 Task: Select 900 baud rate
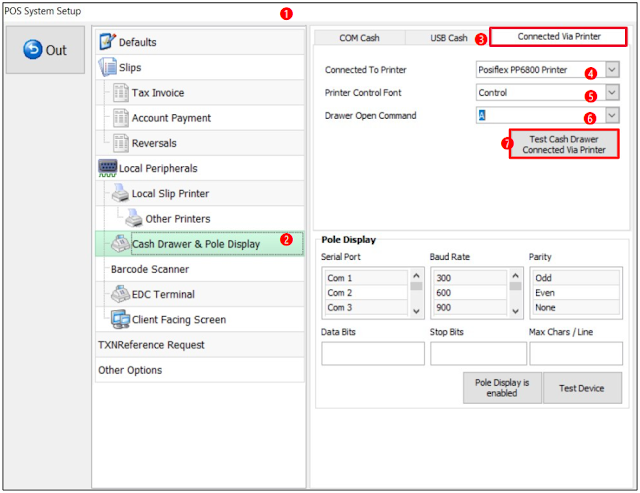pyautogui.click(x=470, y=307)
